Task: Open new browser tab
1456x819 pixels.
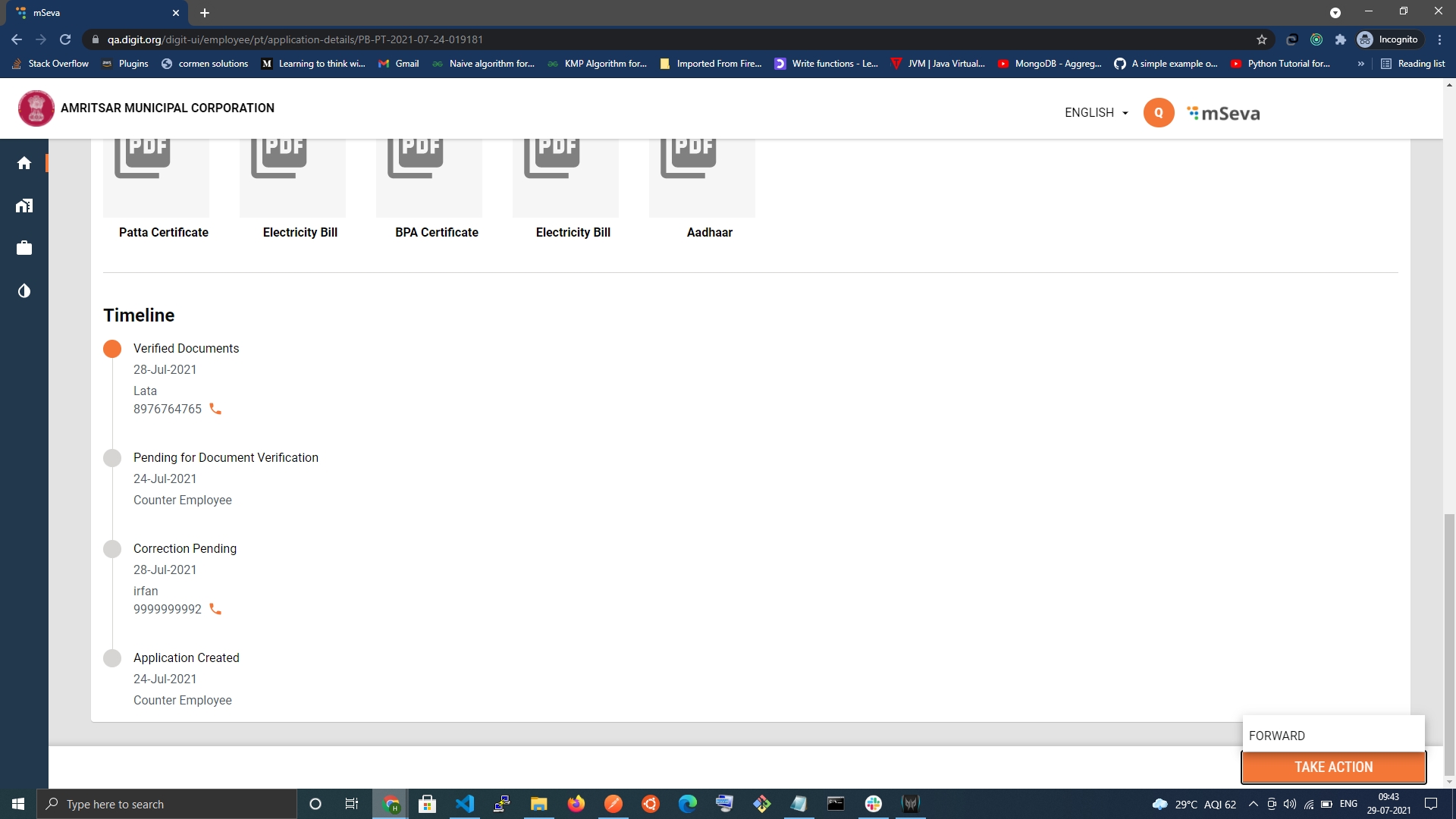Action: (205, 13)
